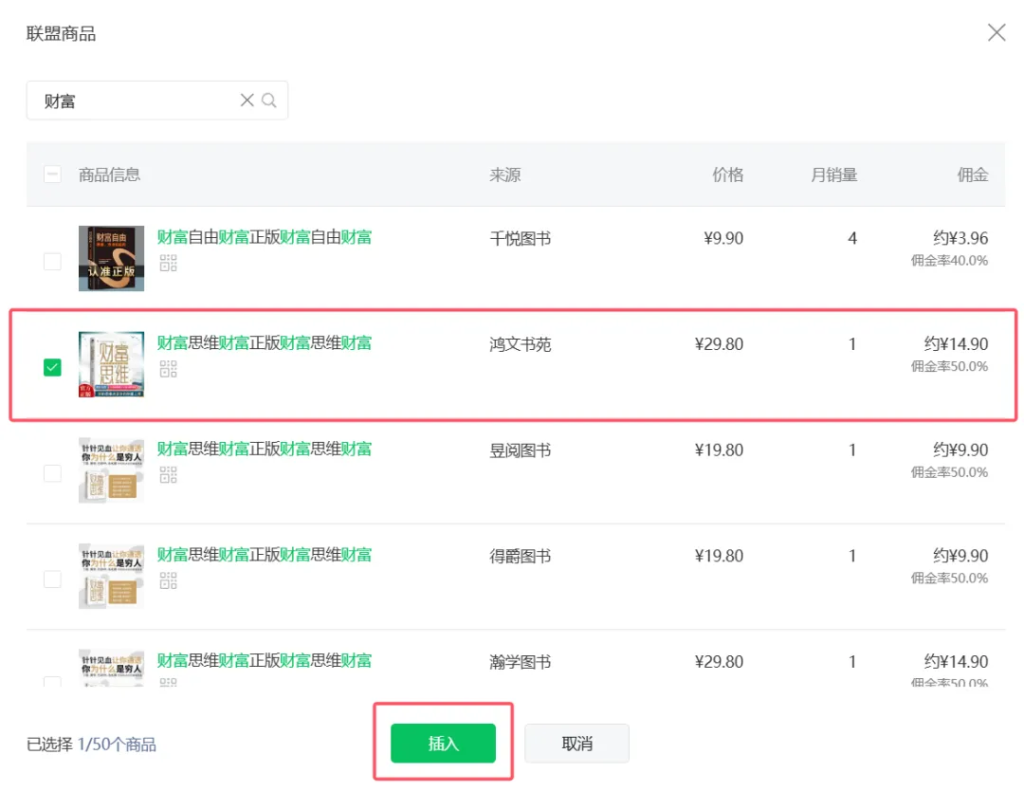Open QR code for 昱阅图书 product
The height and width of the screenshot is (791, 1024).
168,475
